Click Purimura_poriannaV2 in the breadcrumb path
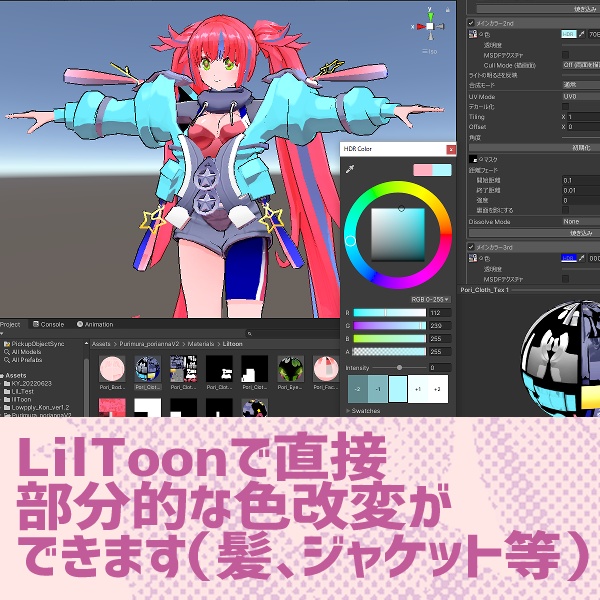 pyautogui.click(x=149, y=344)
